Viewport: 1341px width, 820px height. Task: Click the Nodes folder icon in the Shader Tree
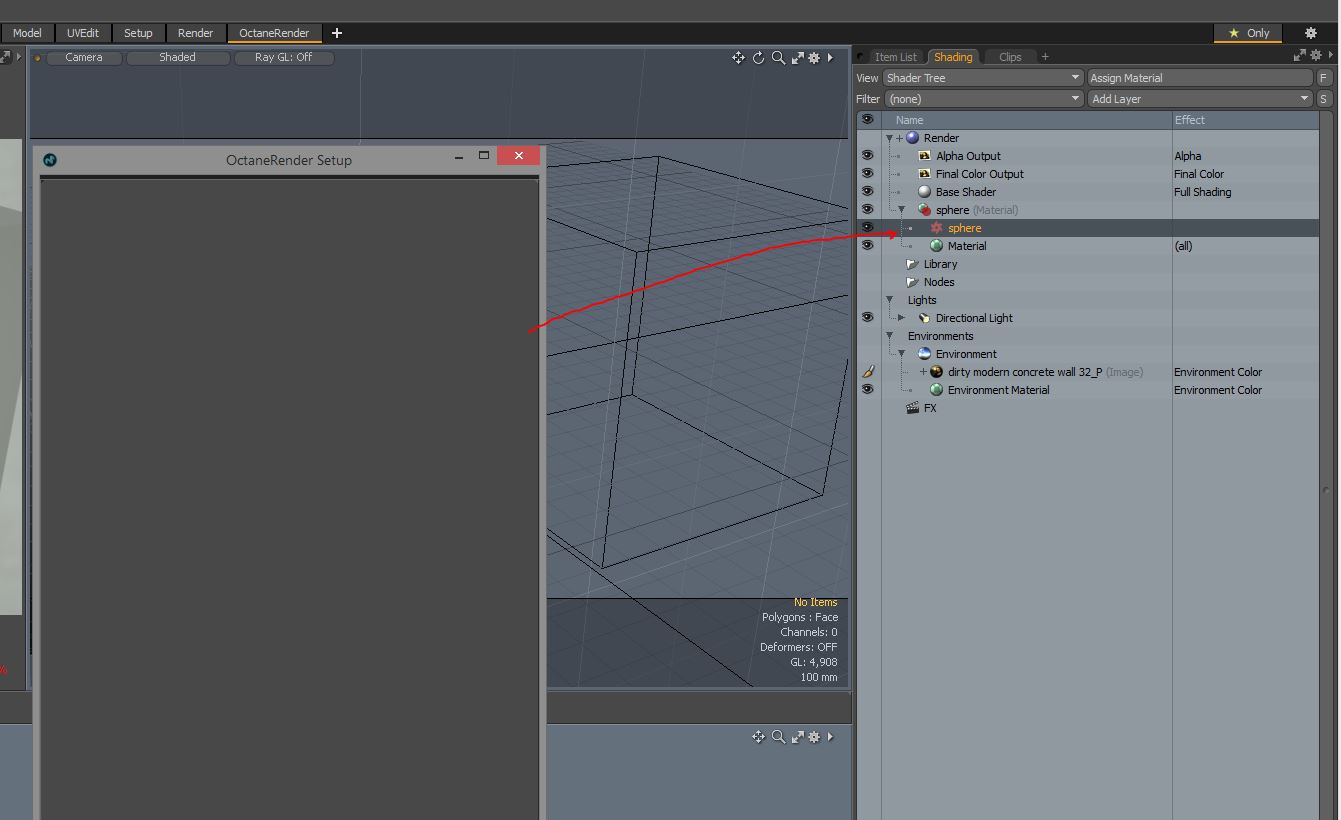click(x=912, y=282)
